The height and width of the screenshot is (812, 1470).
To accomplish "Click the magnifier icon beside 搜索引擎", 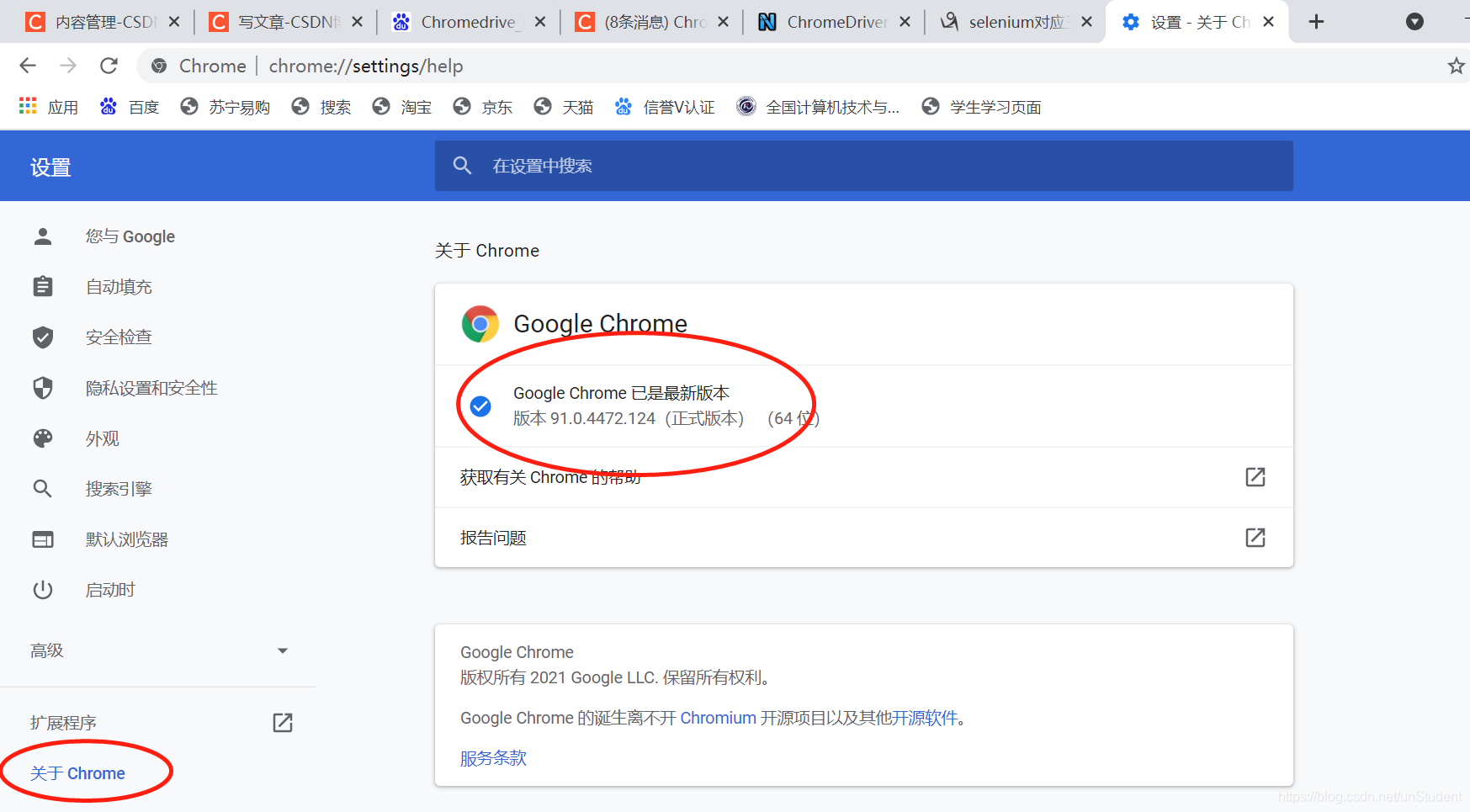I will [x=43, y=489].
